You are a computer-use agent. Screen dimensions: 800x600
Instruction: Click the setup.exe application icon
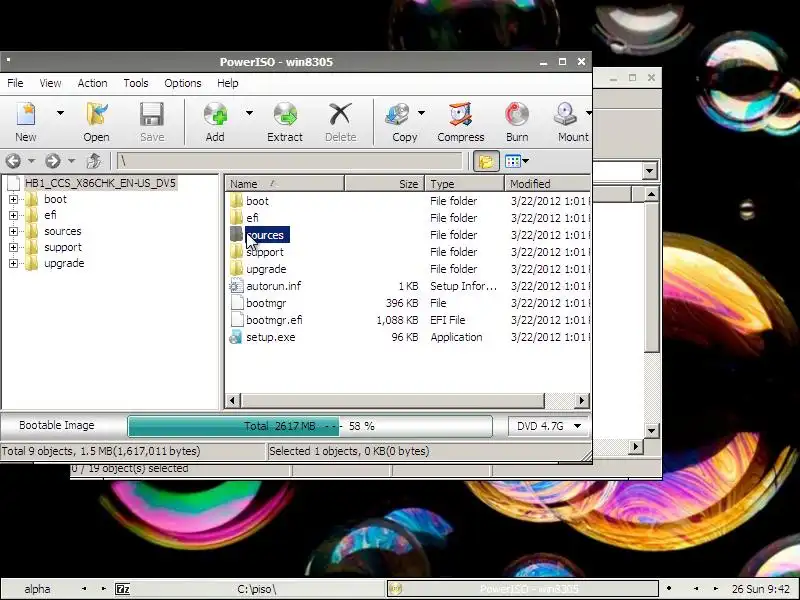(x=236, y=337)
